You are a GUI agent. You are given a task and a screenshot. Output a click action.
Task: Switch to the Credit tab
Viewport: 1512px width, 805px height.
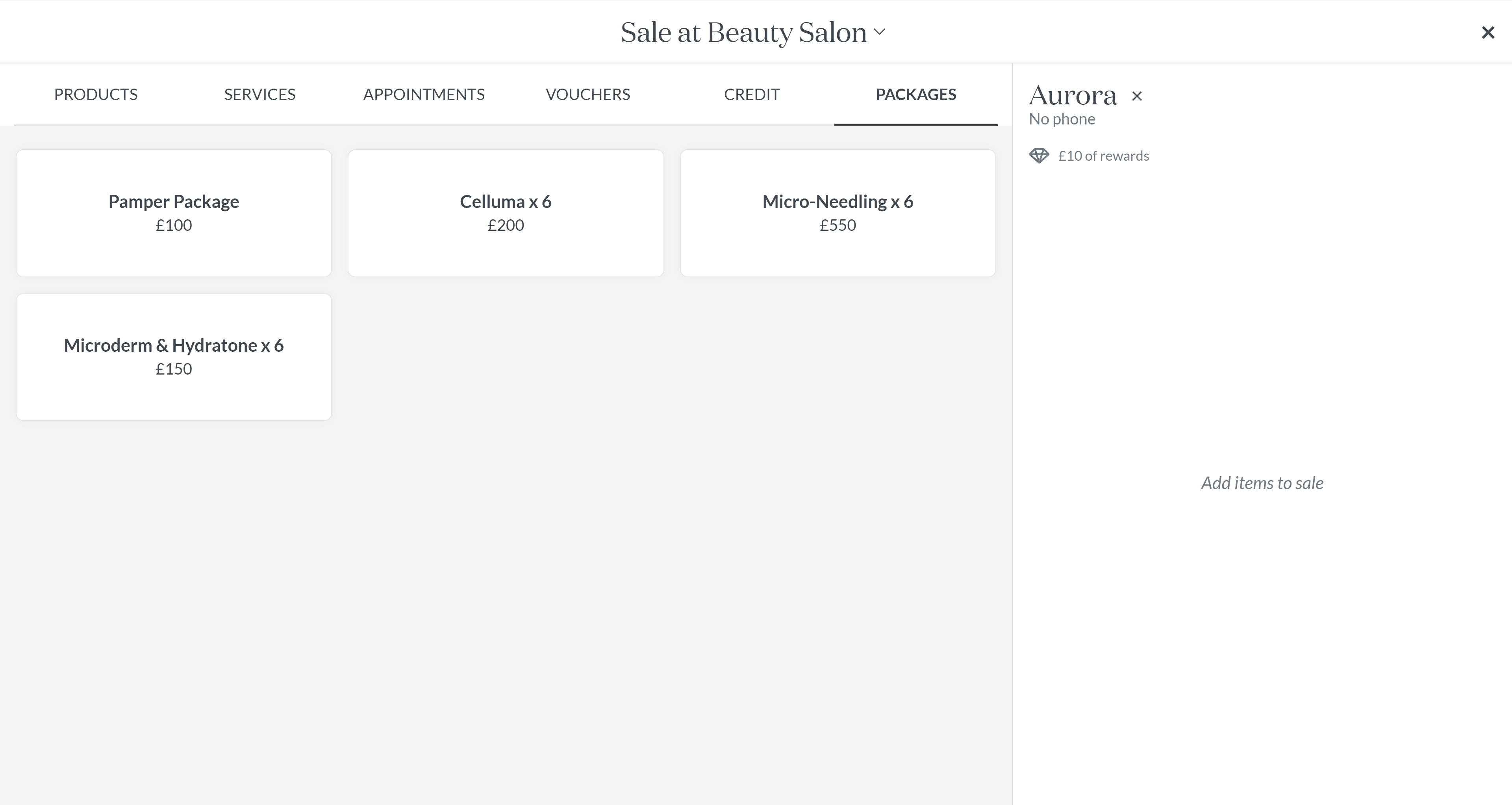point(751,95)
